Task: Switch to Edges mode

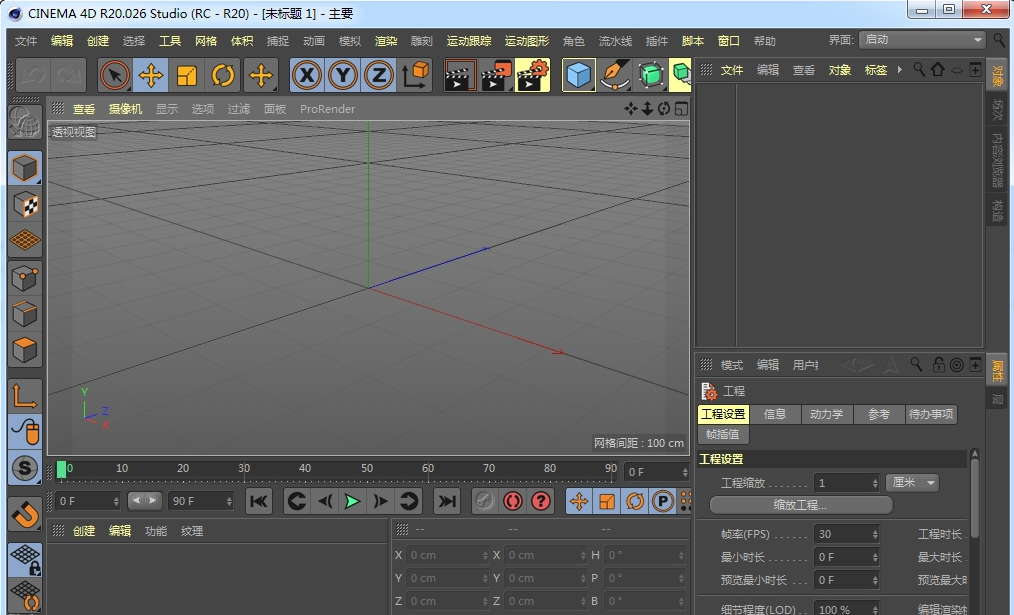Action: coord(25,314)
